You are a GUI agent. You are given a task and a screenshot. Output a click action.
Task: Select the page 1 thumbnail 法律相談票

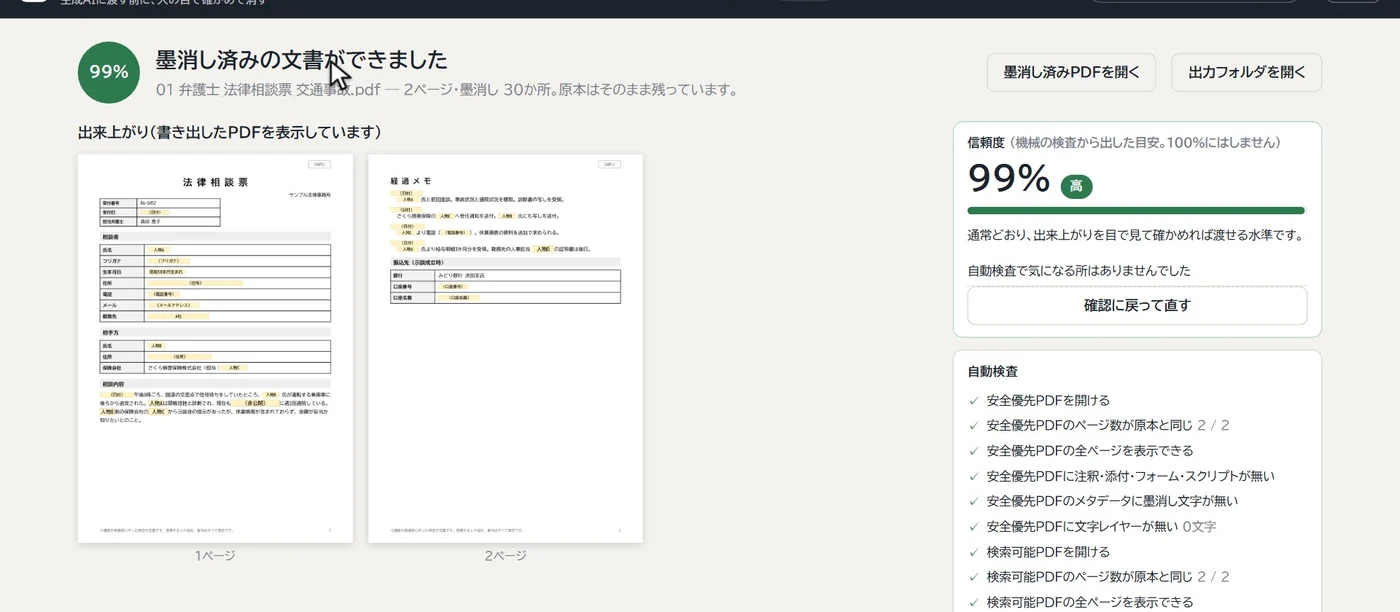click(x=215, y=348)
